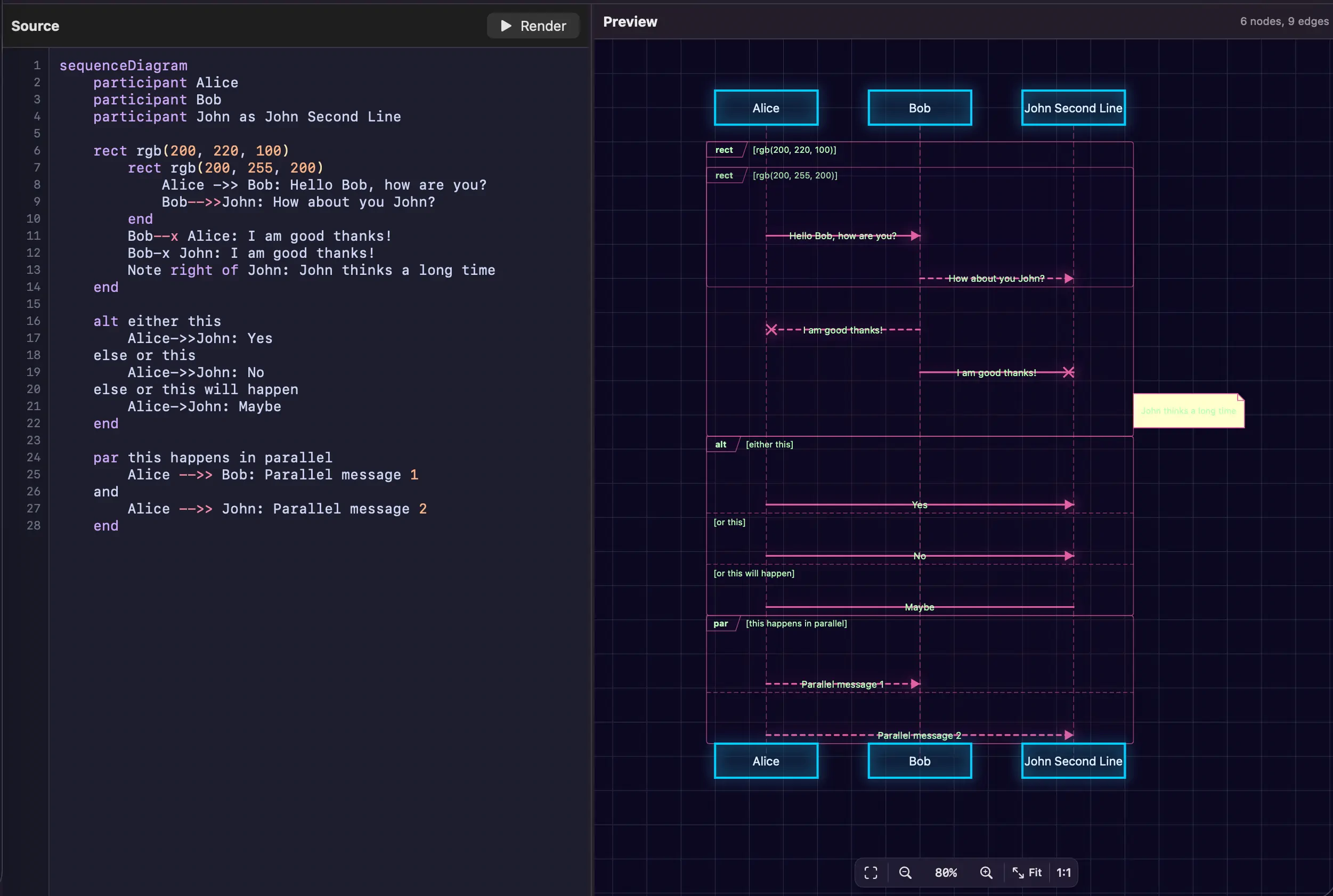Select the top Alice participant box
The width and height of the screenshot is (1333, 896).
(x=766, y=108)
